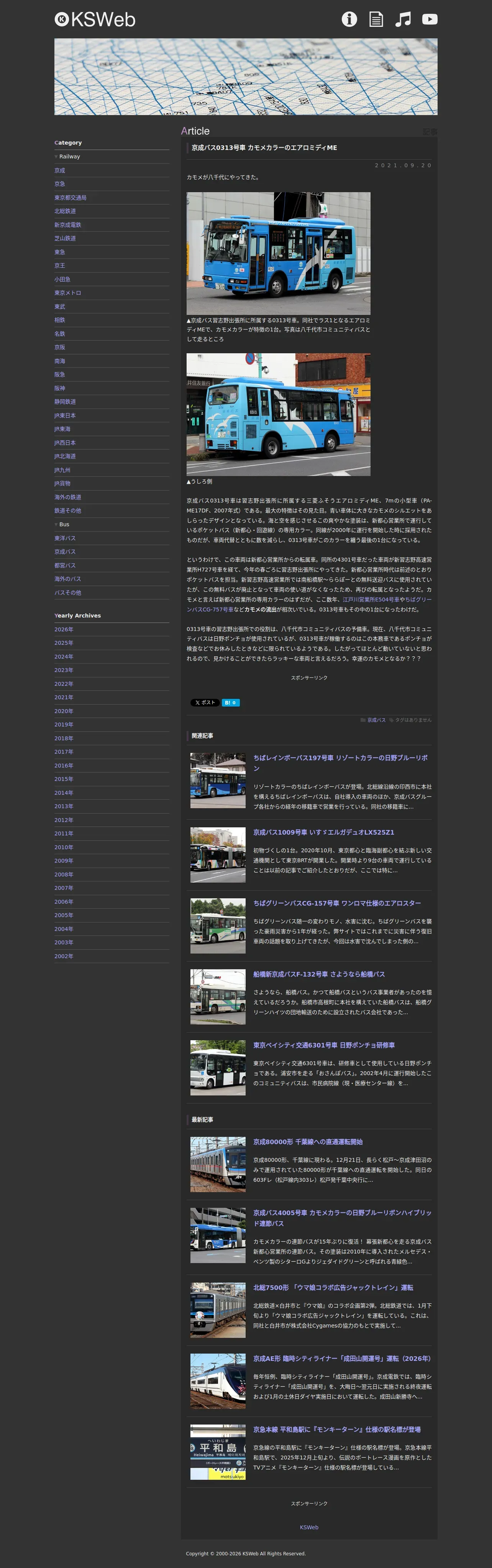Open the 東京ベイシティ交通6301号車 related article
The image size is (492, 1568).
point(324,1045)
